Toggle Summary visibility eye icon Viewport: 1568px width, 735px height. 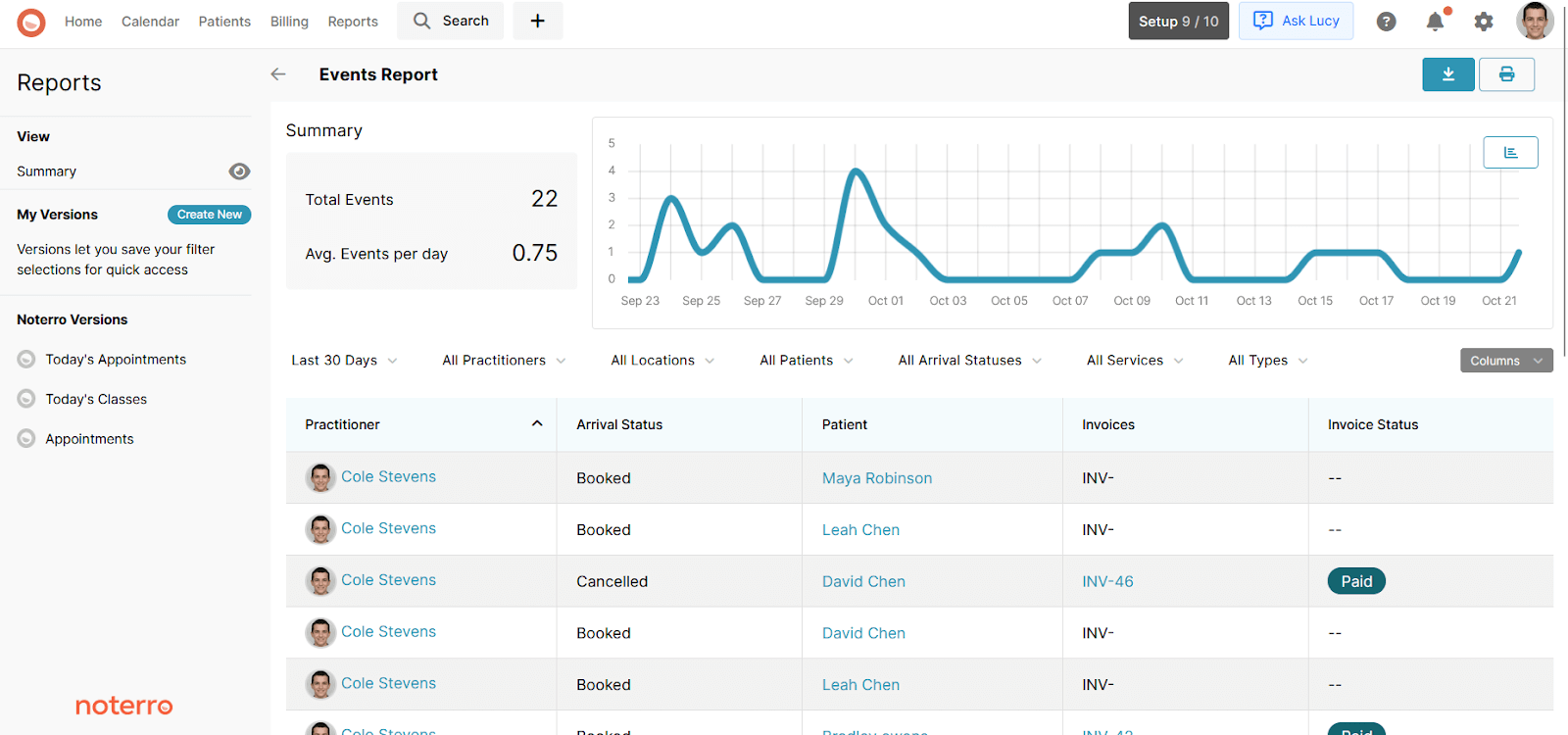(239, 171)
